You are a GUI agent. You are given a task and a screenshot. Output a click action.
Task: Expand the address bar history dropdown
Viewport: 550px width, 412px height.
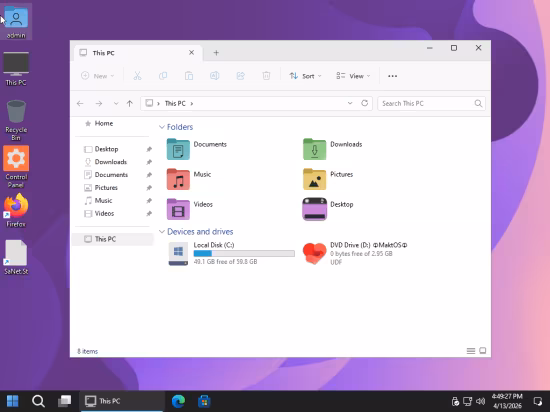350,103
